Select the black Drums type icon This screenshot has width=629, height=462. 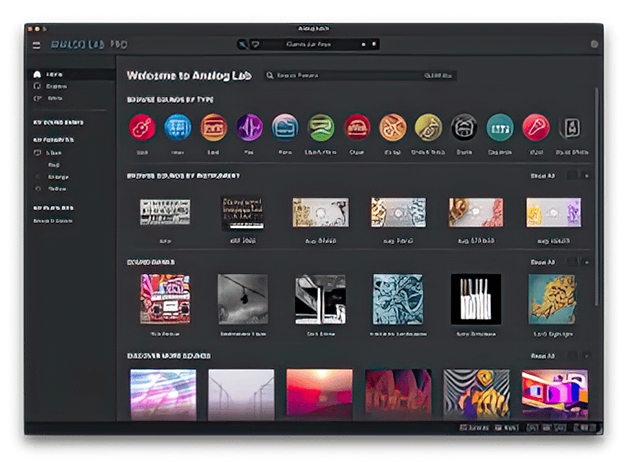pos(464,128)
